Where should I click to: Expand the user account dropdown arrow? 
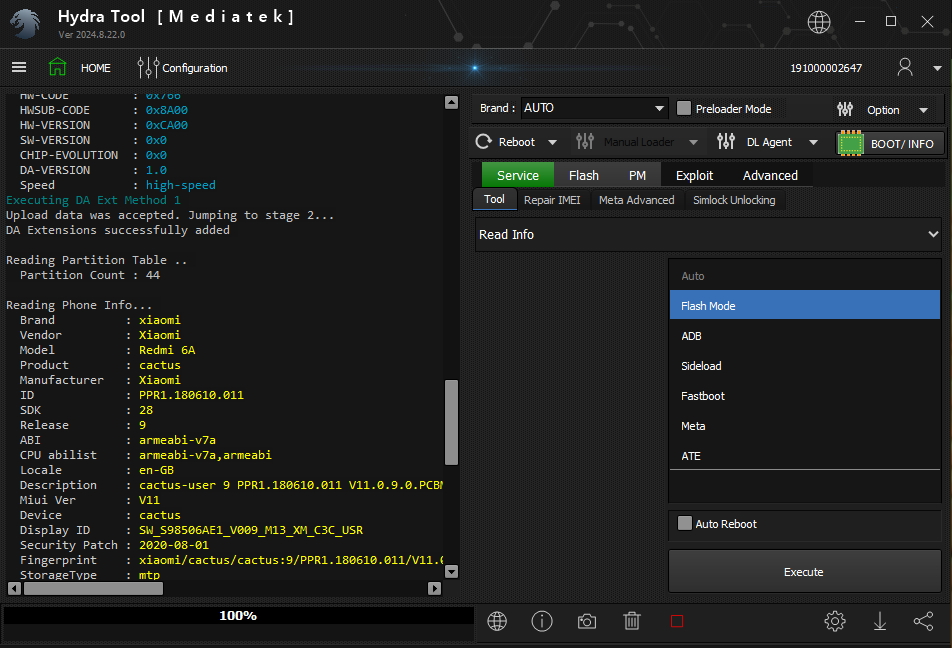pyautogui.click(x=937, y=68)
